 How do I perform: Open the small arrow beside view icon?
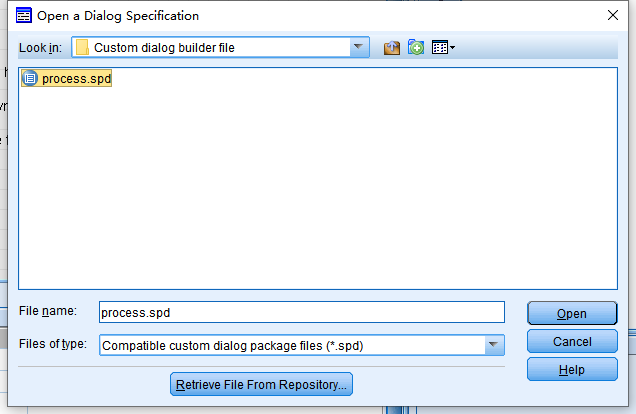point(452,48)
